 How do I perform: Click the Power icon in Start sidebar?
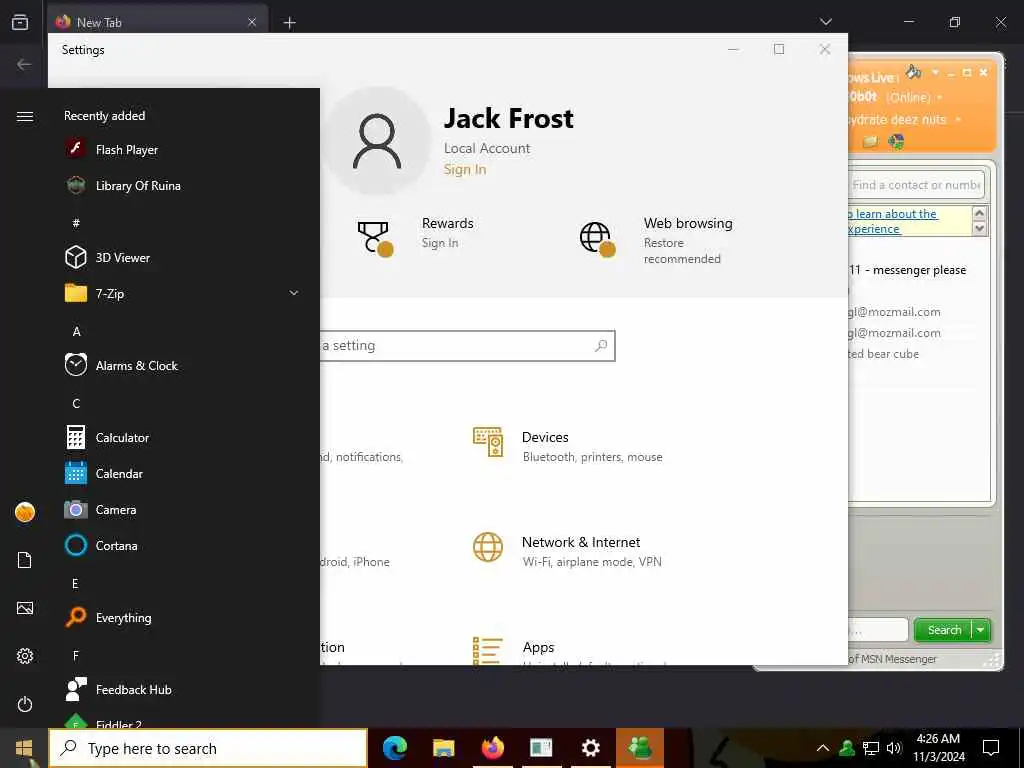pyautogui.click(x=25, y=704)
